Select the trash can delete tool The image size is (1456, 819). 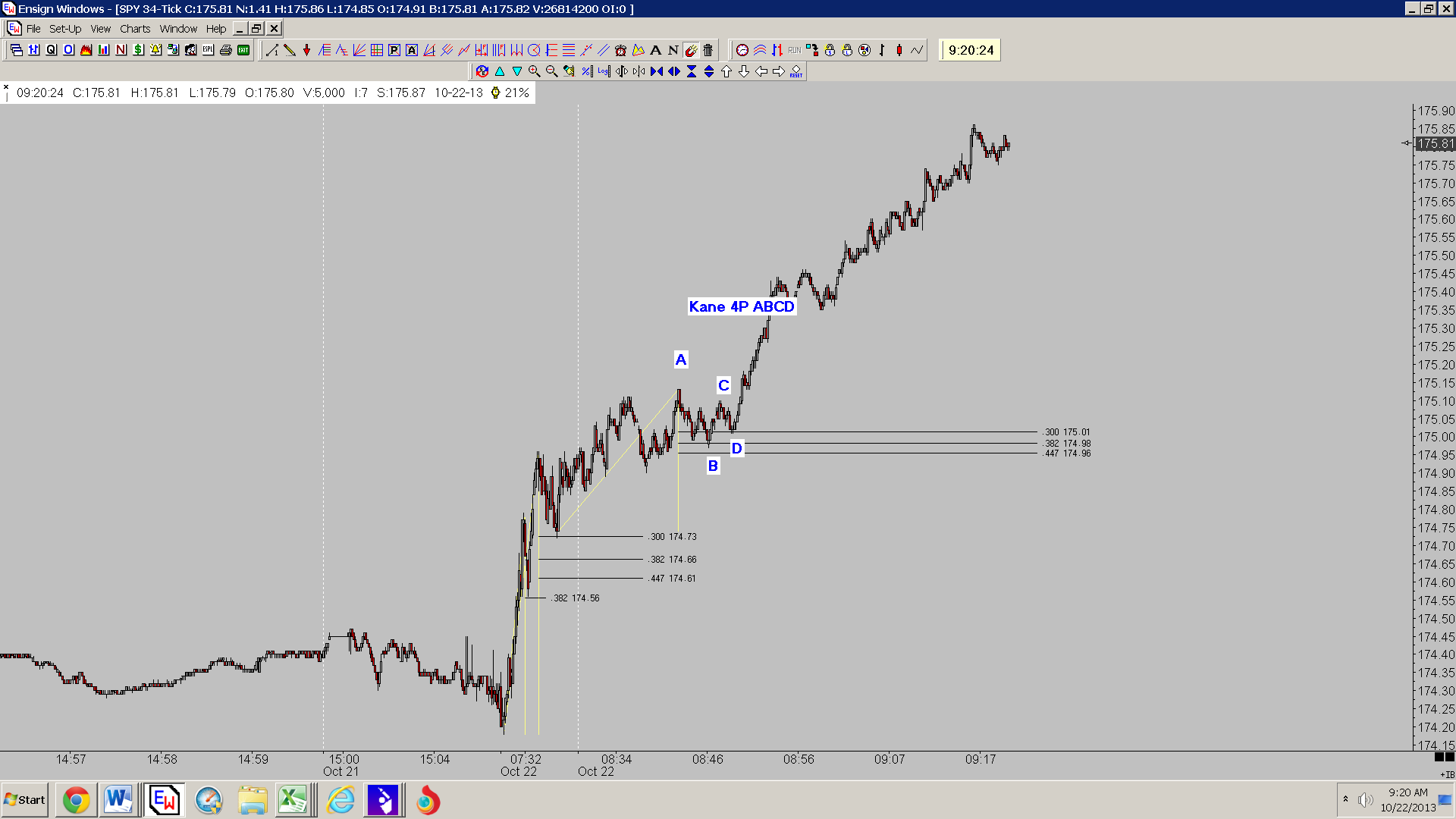tap(708, 50)
